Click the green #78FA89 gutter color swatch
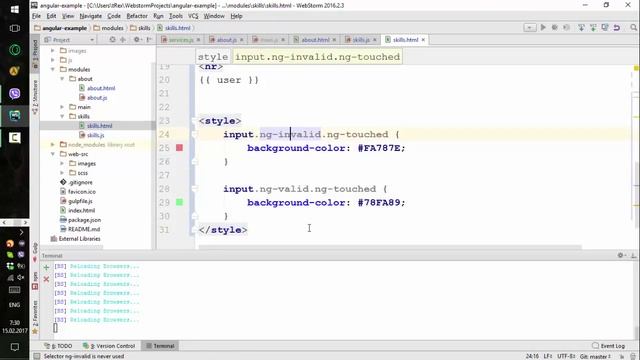Image resolution: width=640 pixels, height=360 pixels. (x=179, y=202)
